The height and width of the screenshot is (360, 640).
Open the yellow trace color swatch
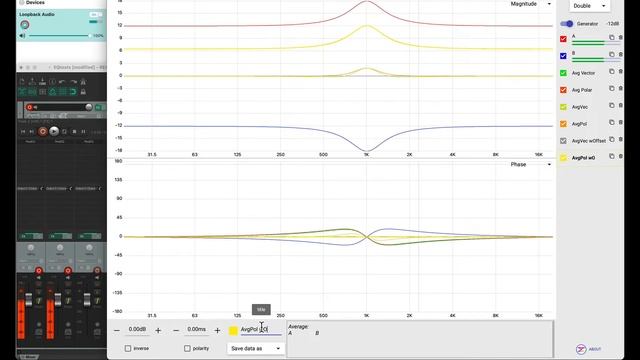coord(233,331)
